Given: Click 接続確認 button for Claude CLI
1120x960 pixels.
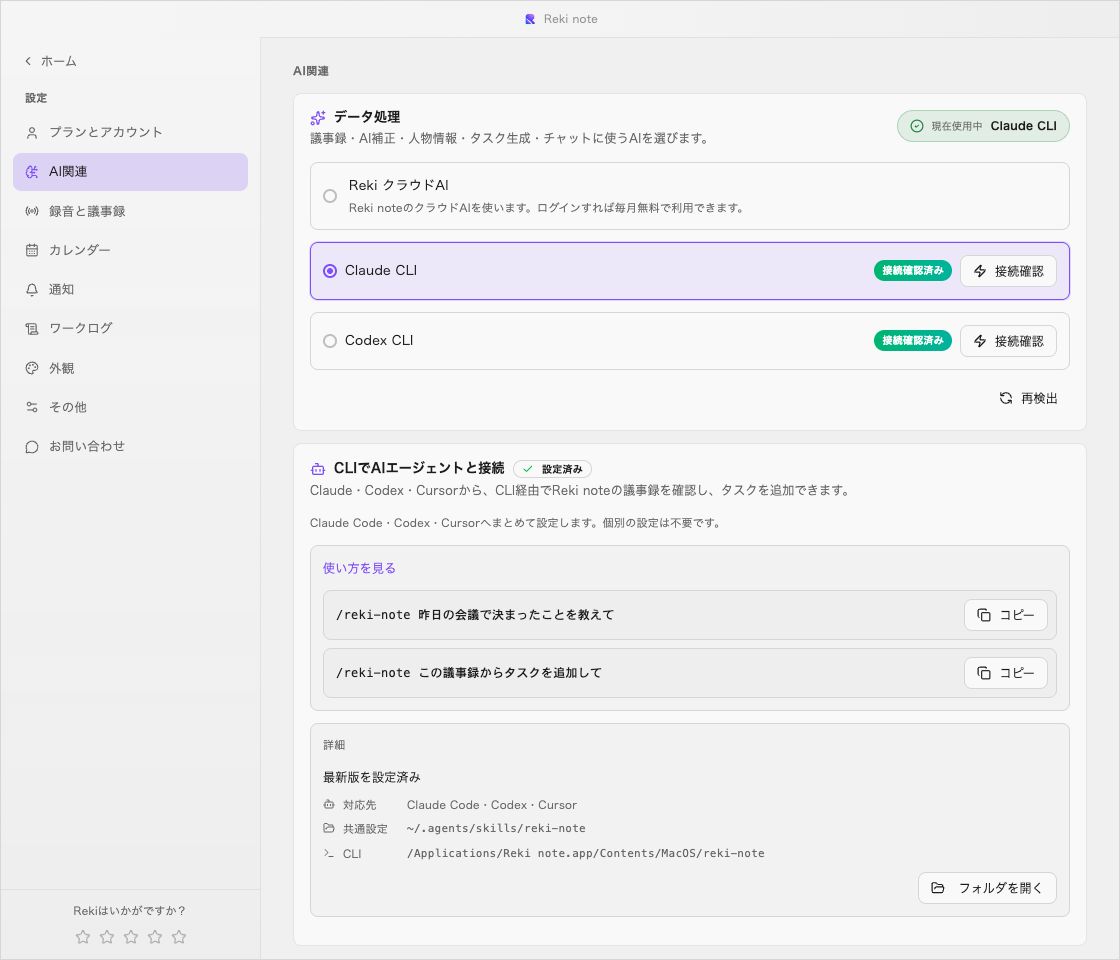Looking at the screenshot, I should pyautogui.click(x=1008, y=271).
